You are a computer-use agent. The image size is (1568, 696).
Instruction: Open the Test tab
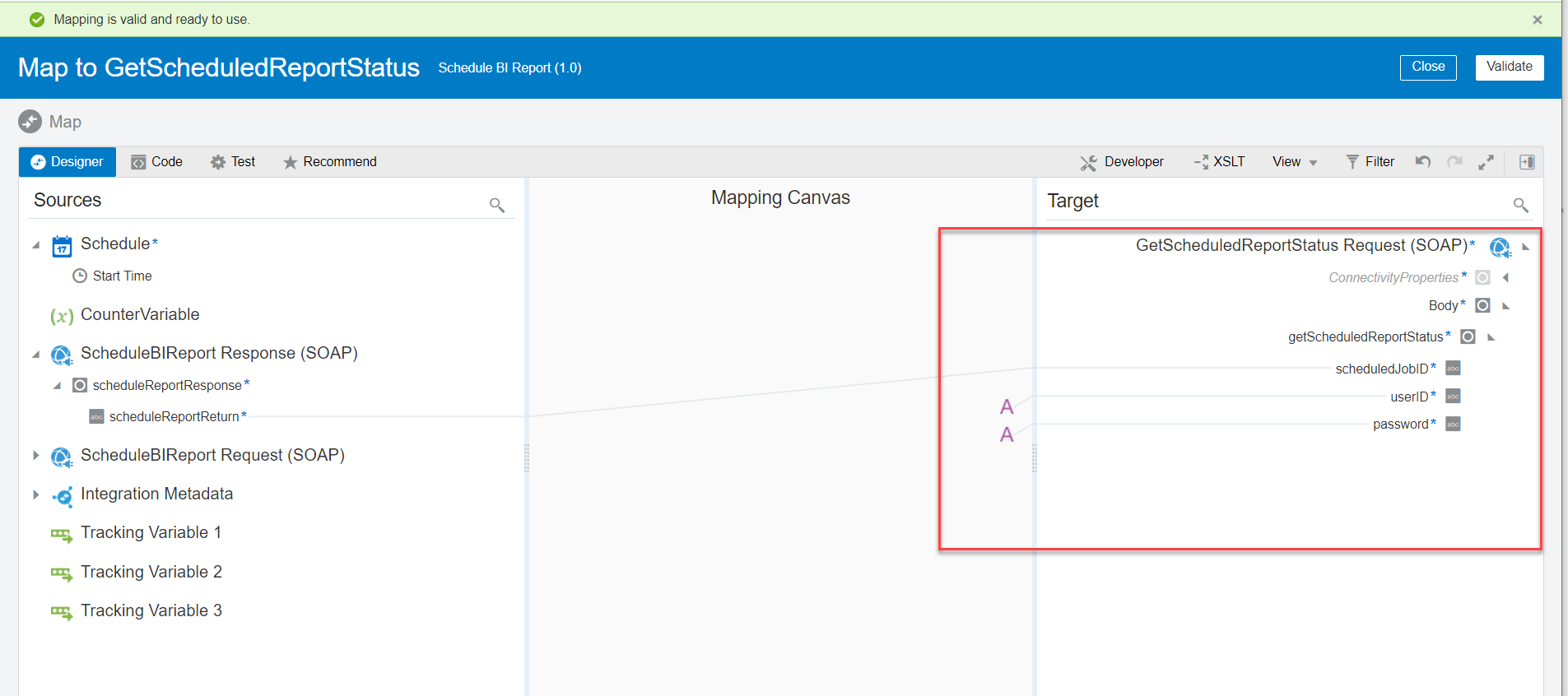[x=233, y=162]
